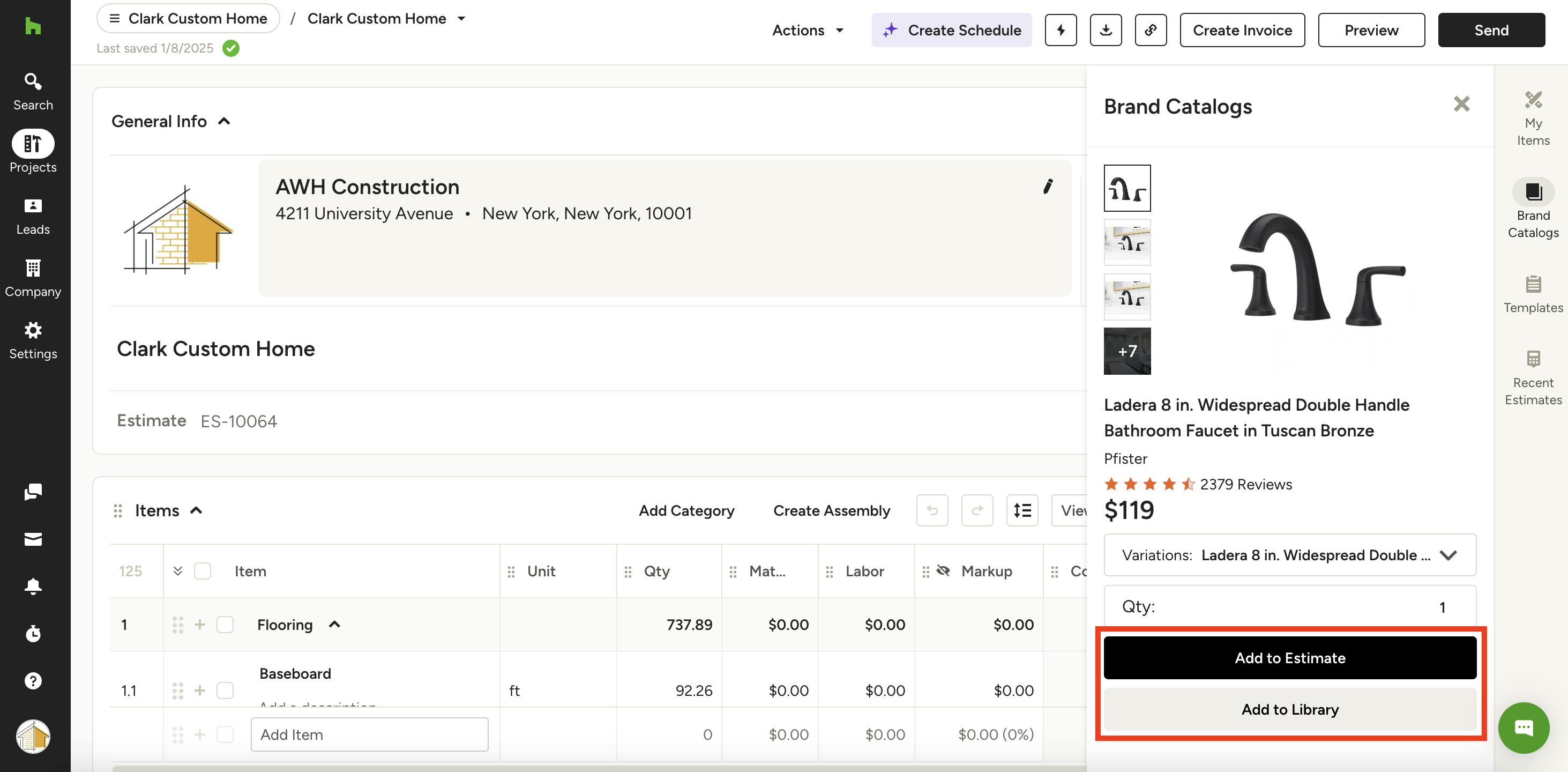Click the Qty column drag handle
This screenshot has width=1568, height=772.
coord(628,571)
